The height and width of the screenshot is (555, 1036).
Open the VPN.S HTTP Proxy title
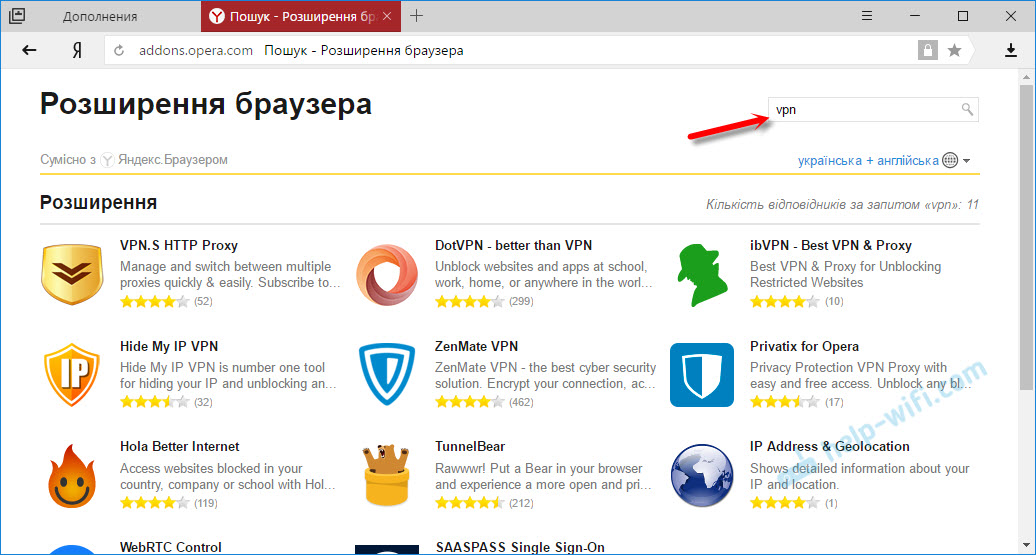click(178, 246)
